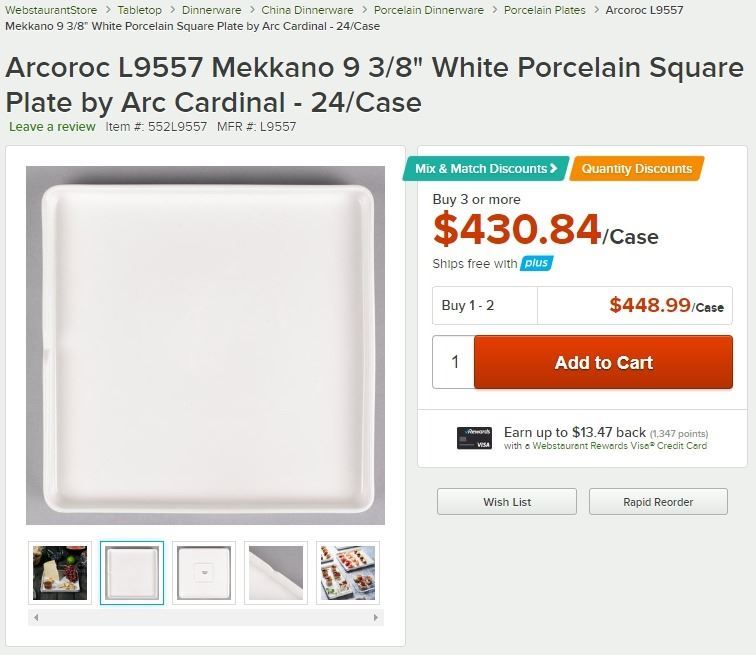Screen dimensions: 756x655
Task: Click the Rapid Reorder button
Action: 658,502
